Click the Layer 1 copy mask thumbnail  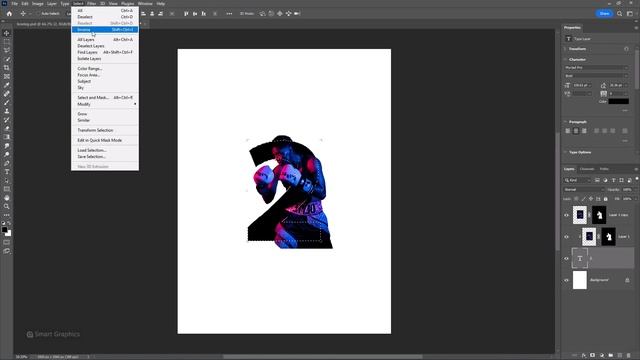click(599, 215)
